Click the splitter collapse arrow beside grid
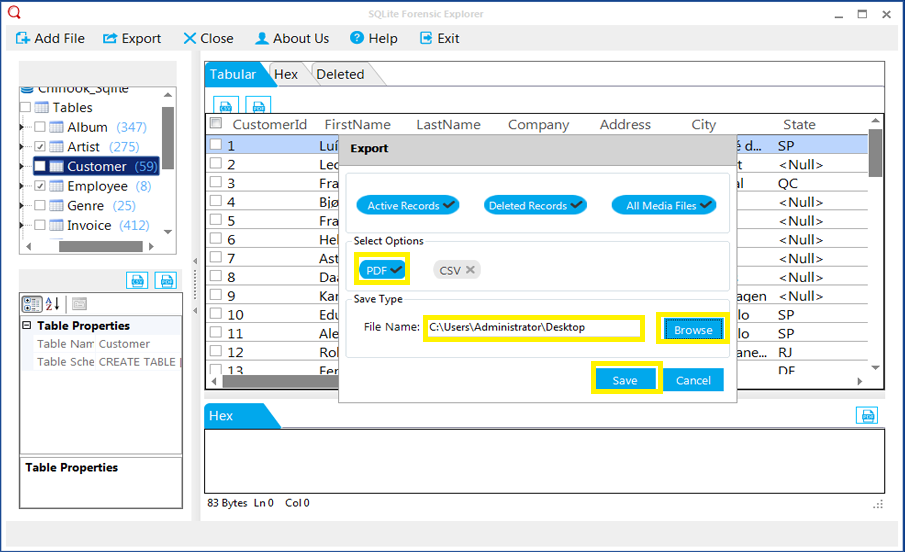Screen dimensions: 905x552 pyautogui.click(x=195, y=261)
